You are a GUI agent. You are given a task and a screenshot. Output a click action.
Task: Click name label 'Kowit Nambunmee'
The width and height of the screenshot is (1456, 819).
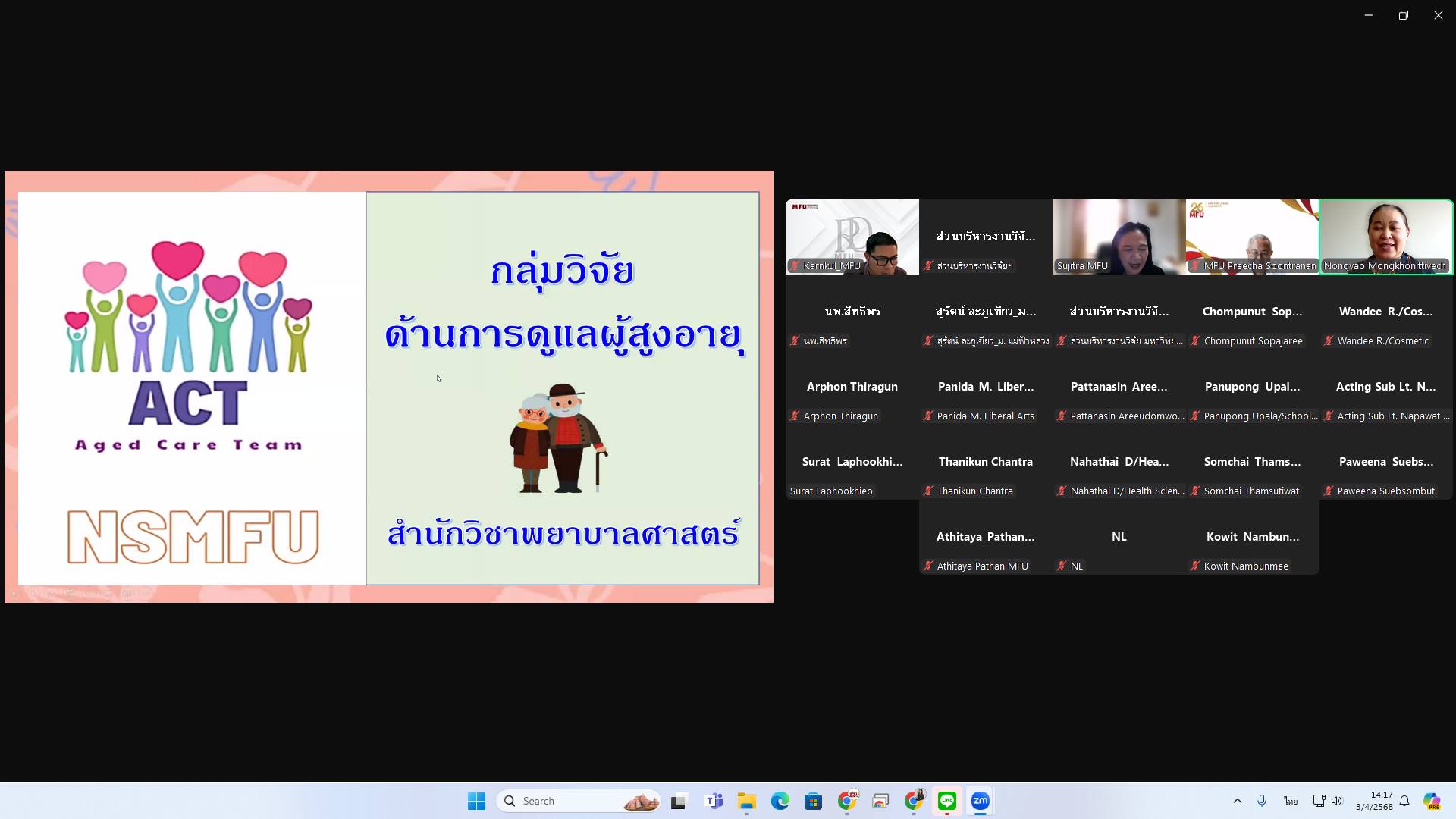point(1246,566)
